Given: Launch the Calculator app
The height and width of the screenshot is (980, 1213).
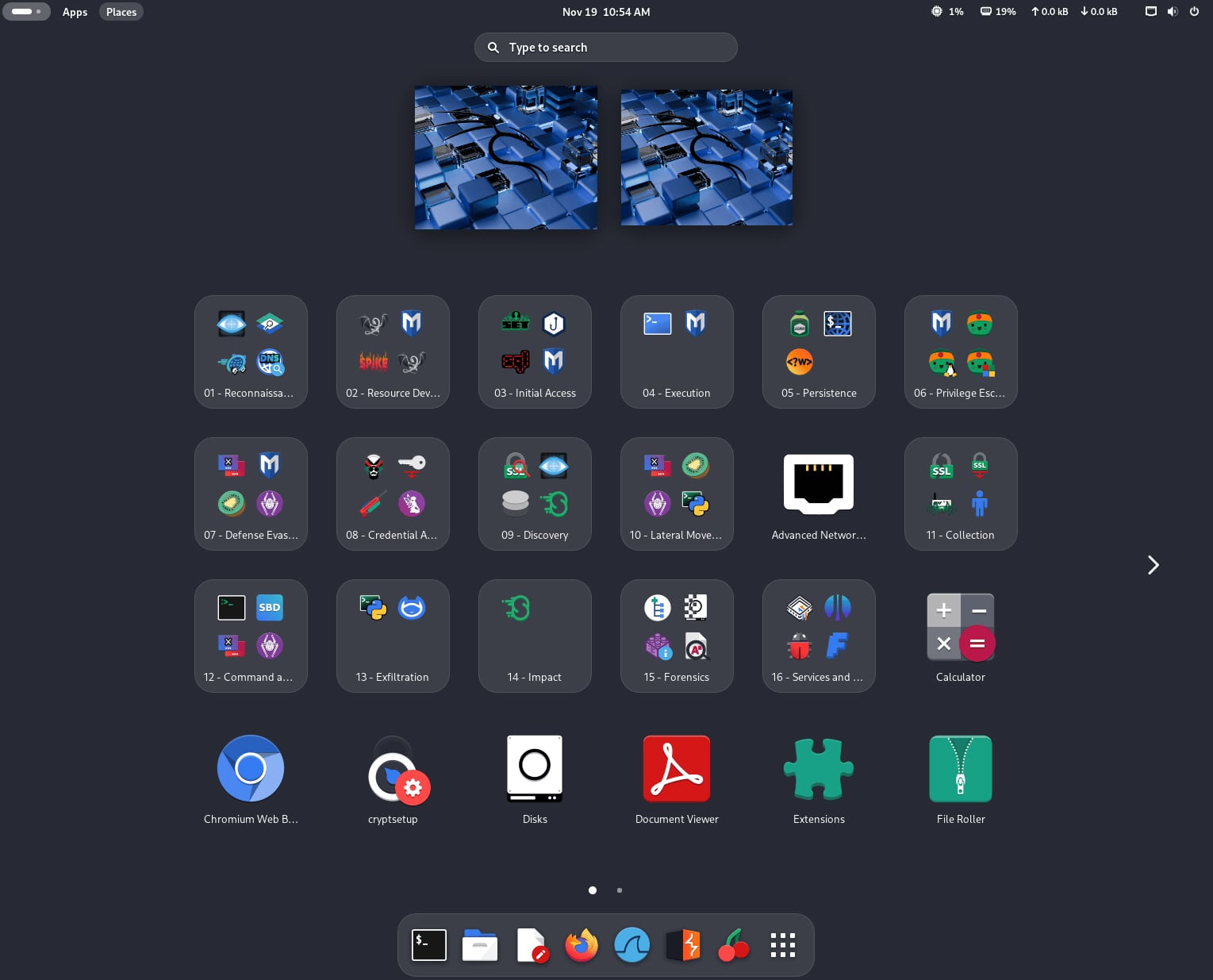Looking at the screenshot, I should pos(961,627).
